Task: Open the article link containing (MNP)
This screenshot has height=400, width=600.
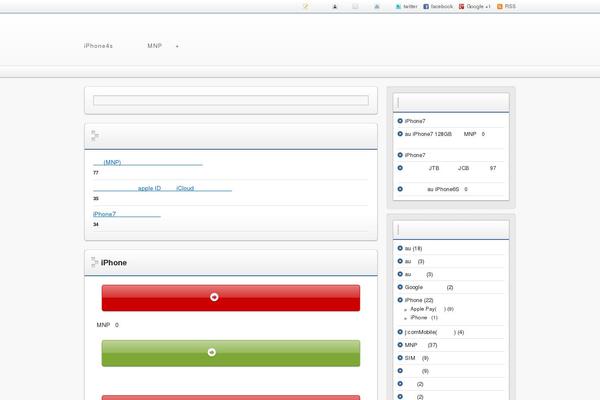Action: click(148, 163)
